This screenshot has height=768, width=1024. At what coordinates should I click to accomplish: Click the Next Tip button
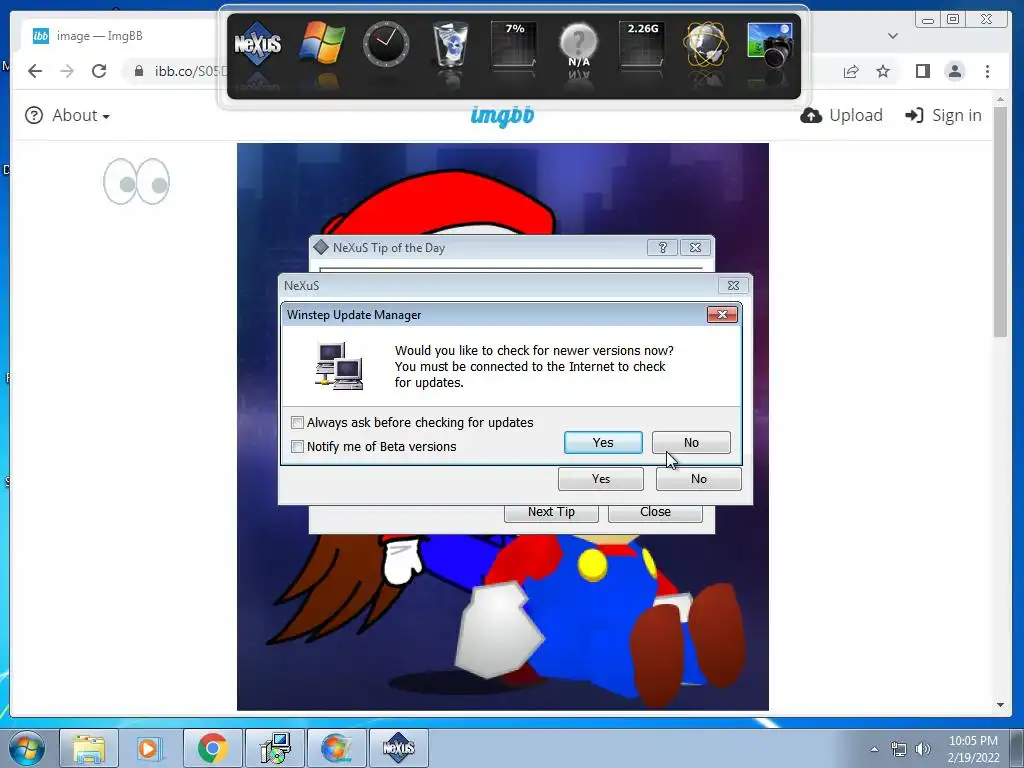[551, 512]
